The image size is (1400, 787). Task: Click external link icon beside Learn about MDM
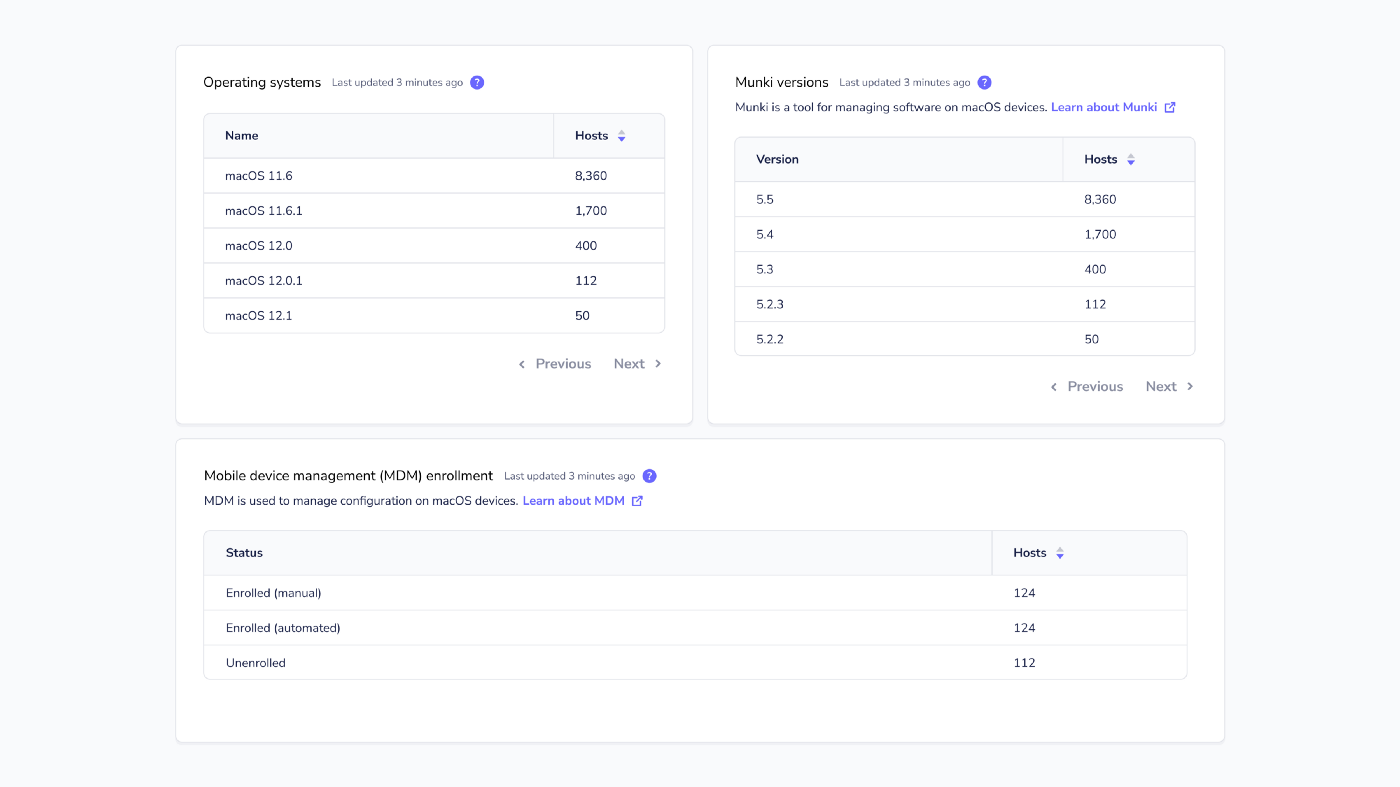click(637, 501)
